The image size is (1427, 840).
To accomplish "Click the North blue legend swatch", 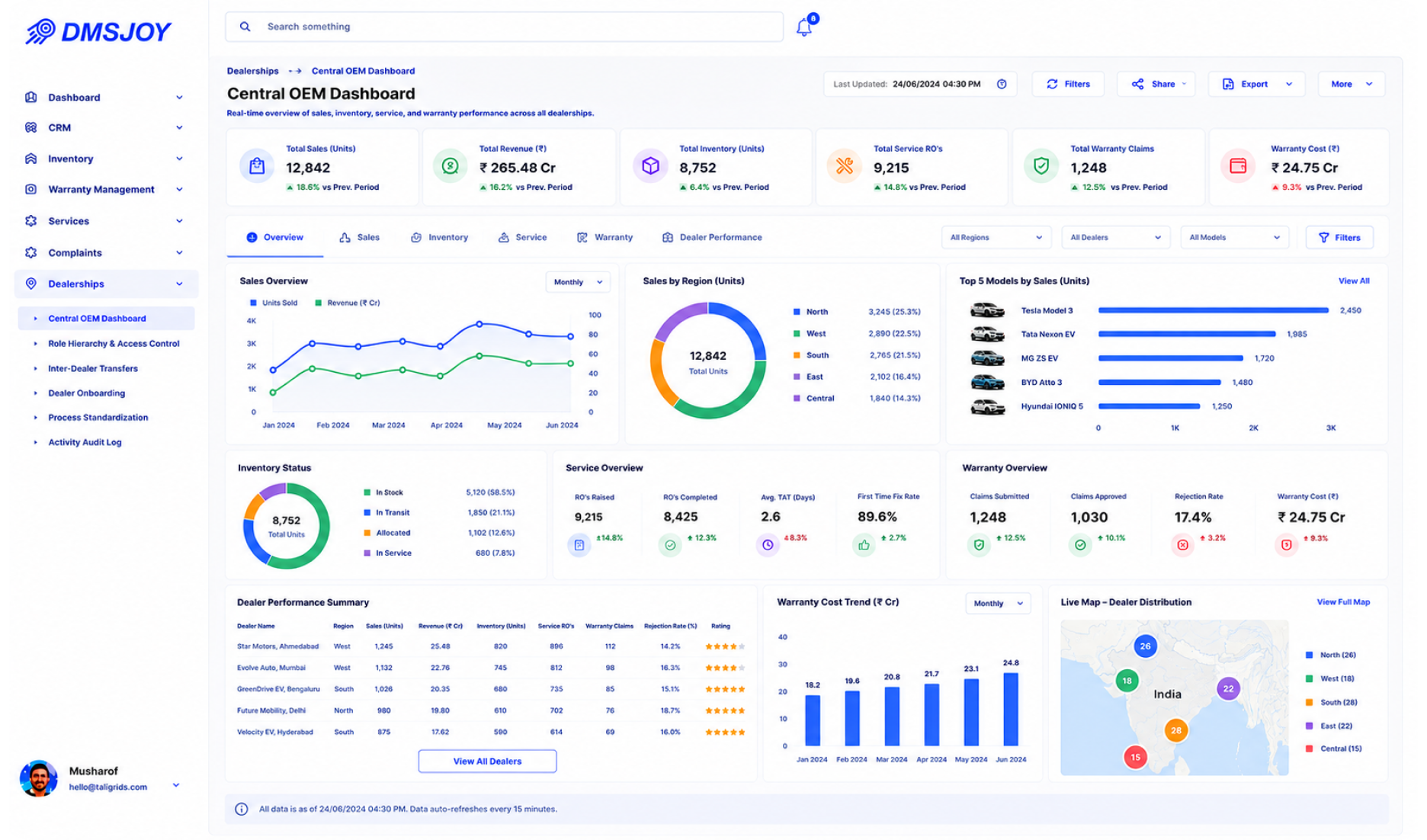I will click(x=797, y=312).
